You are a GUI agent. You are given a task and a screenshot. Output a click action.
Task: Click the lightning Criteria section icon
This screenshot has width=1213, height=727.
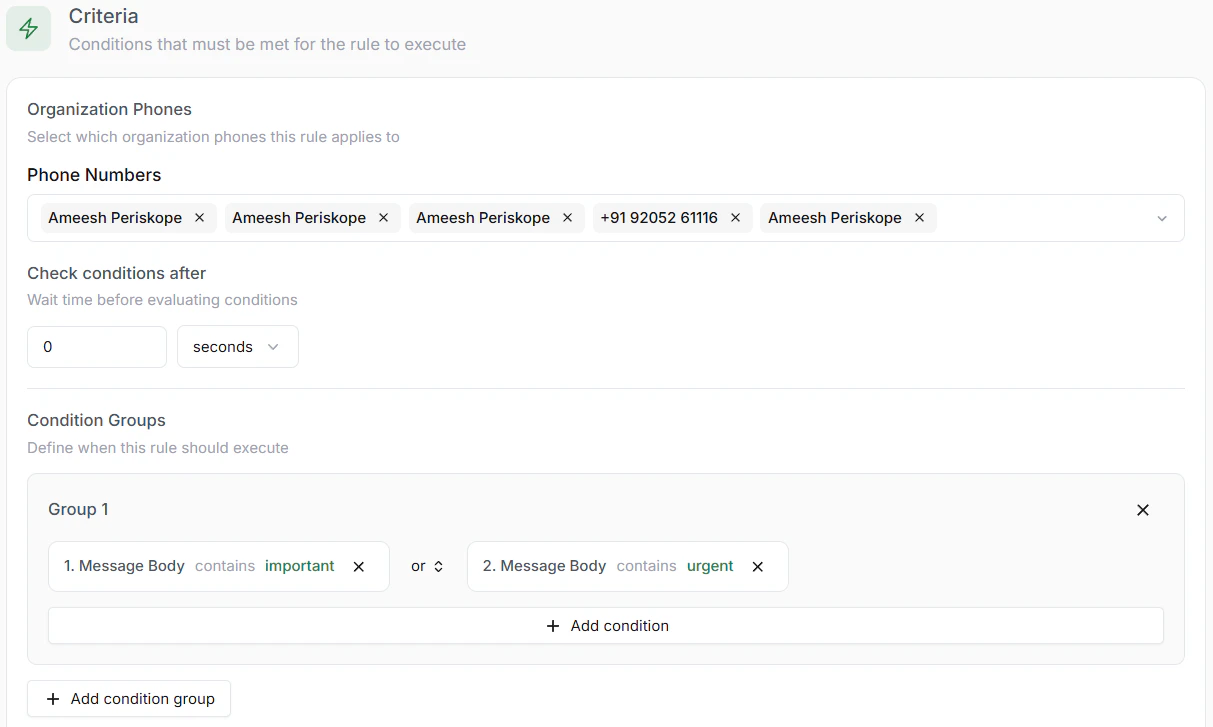click(x=28, y=28)
